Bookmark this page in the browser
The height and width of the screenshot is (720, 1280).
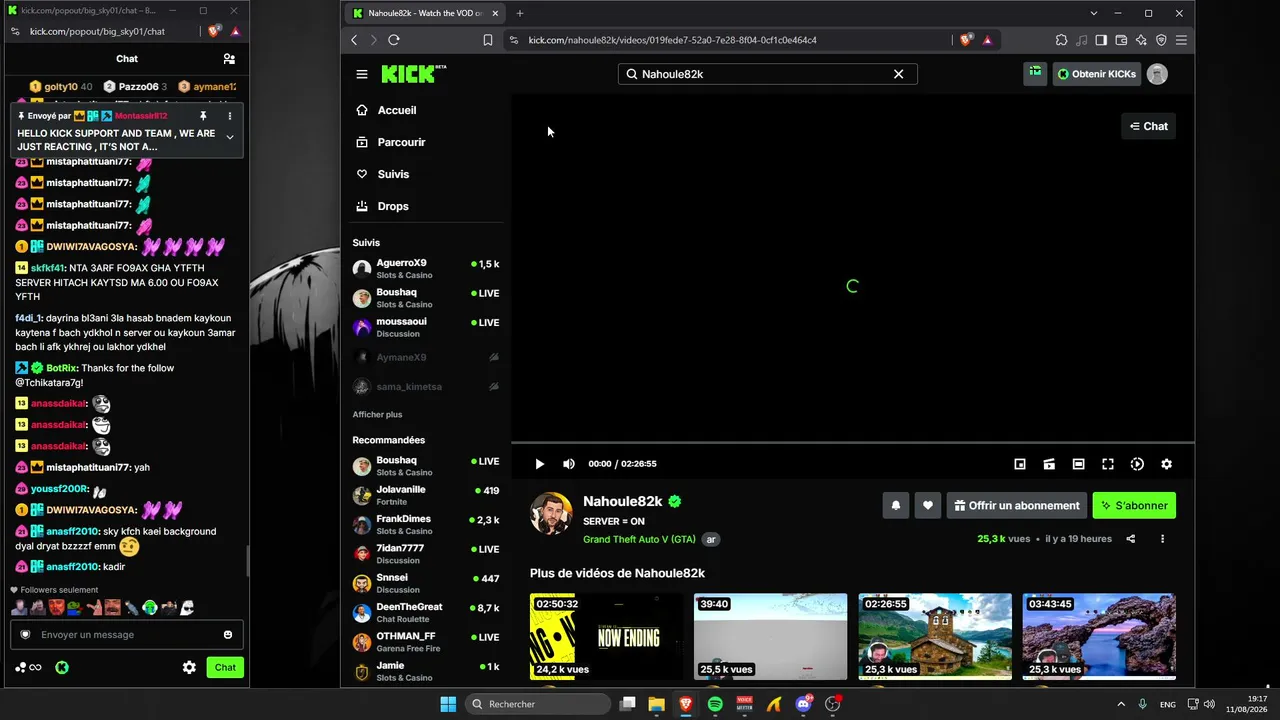[x=488, y=40]
